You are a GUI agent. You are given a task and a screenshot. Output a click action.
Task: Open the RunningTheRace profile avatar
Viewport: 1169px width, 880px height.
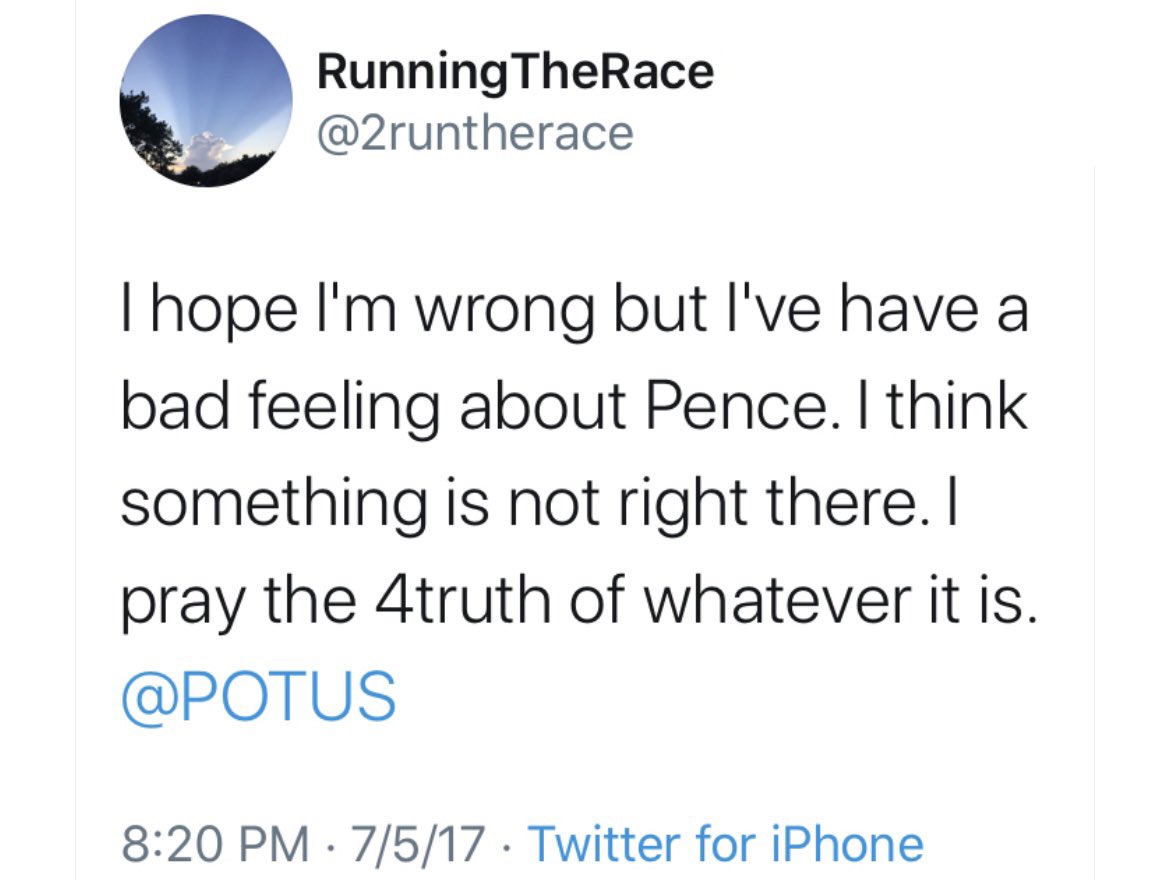(205, 100)
